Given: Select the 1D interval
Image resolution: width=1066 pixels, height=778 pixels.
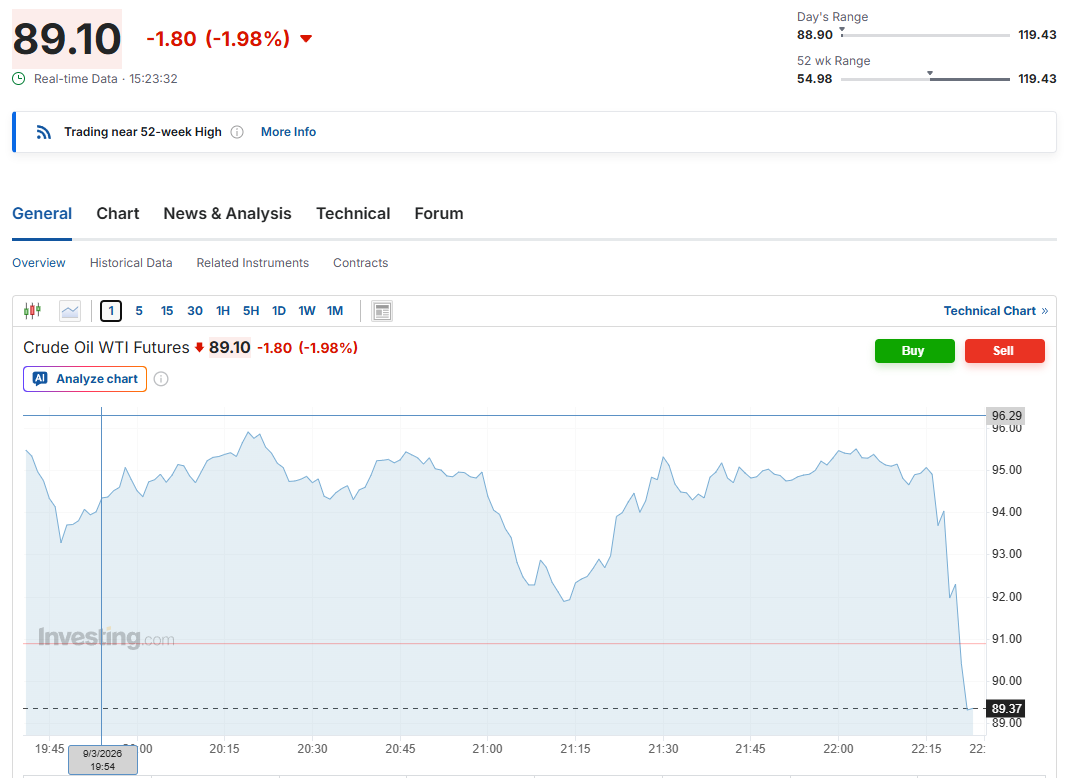Looking at the screenshot, I should [x=279, y=311].
